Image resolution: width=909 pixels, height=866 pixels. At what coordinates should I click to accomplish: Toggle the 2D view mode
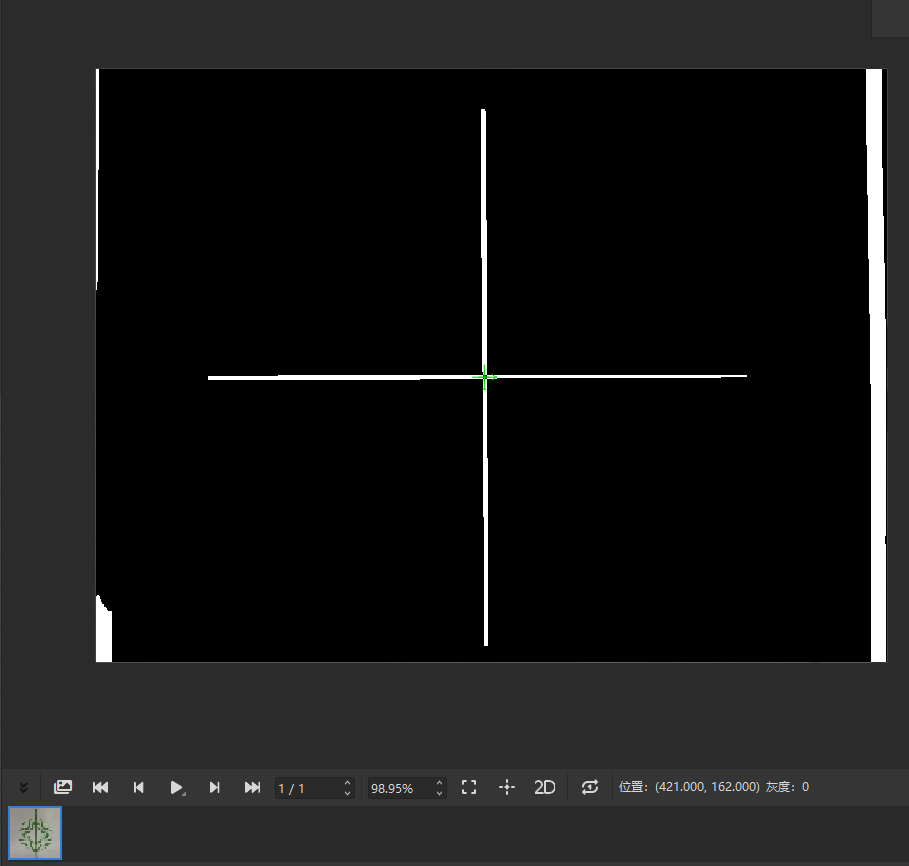tap(545, 788)
